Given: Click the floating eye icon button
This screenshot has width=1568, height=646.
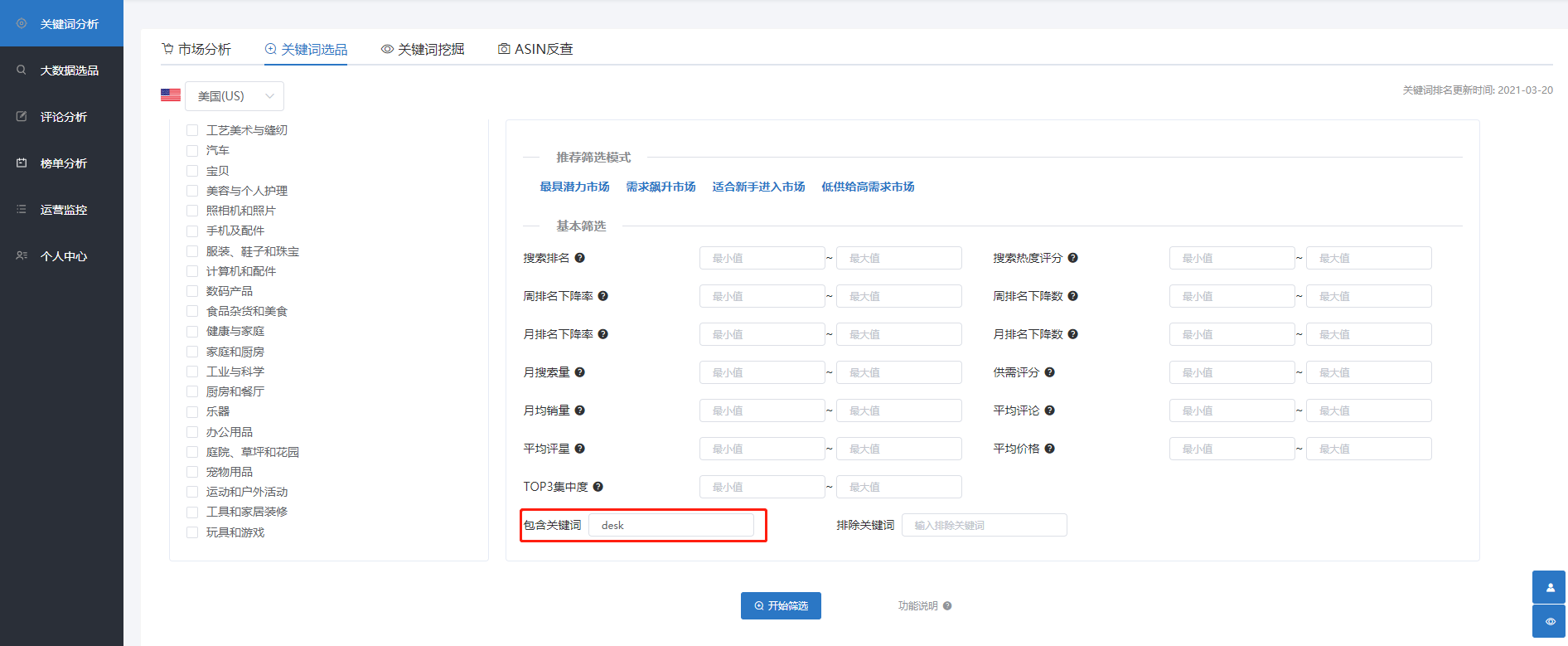Looking at the screenshot, I should pyautogui.click(x=1549, y=621).
